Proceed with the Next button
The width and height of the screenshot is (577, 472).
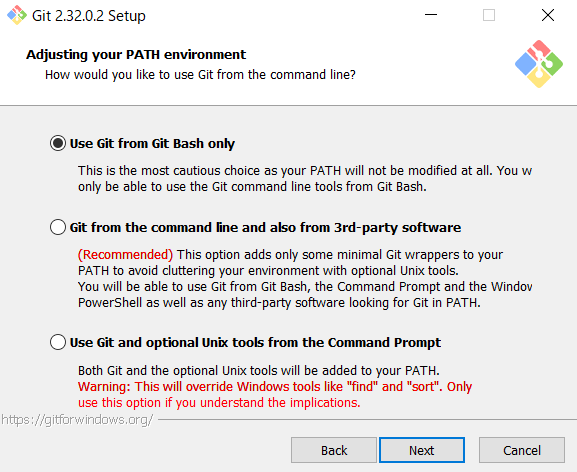click(422, 450)
